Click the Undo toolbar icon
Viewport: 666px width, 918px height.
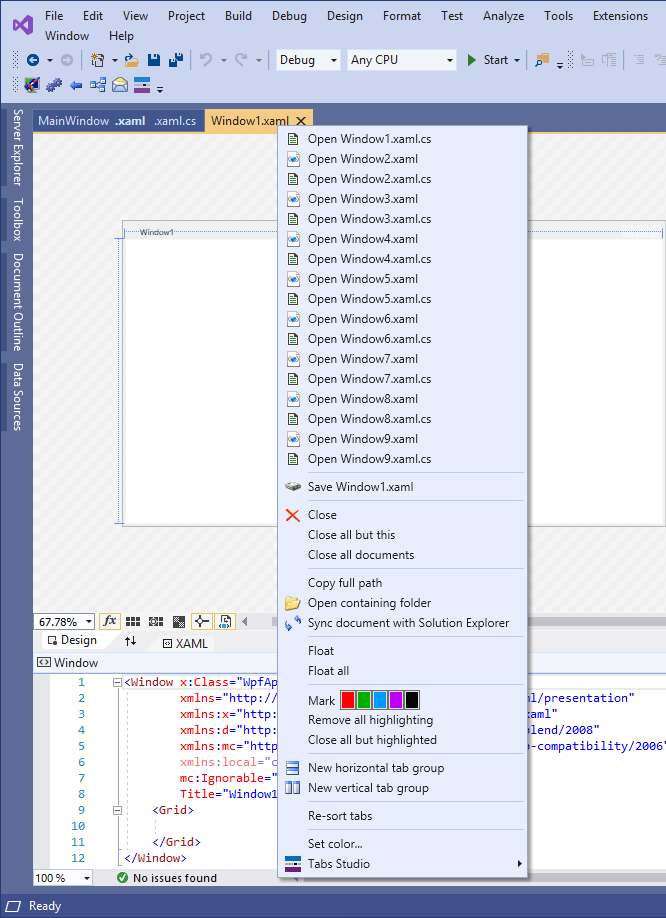(206, 60)
